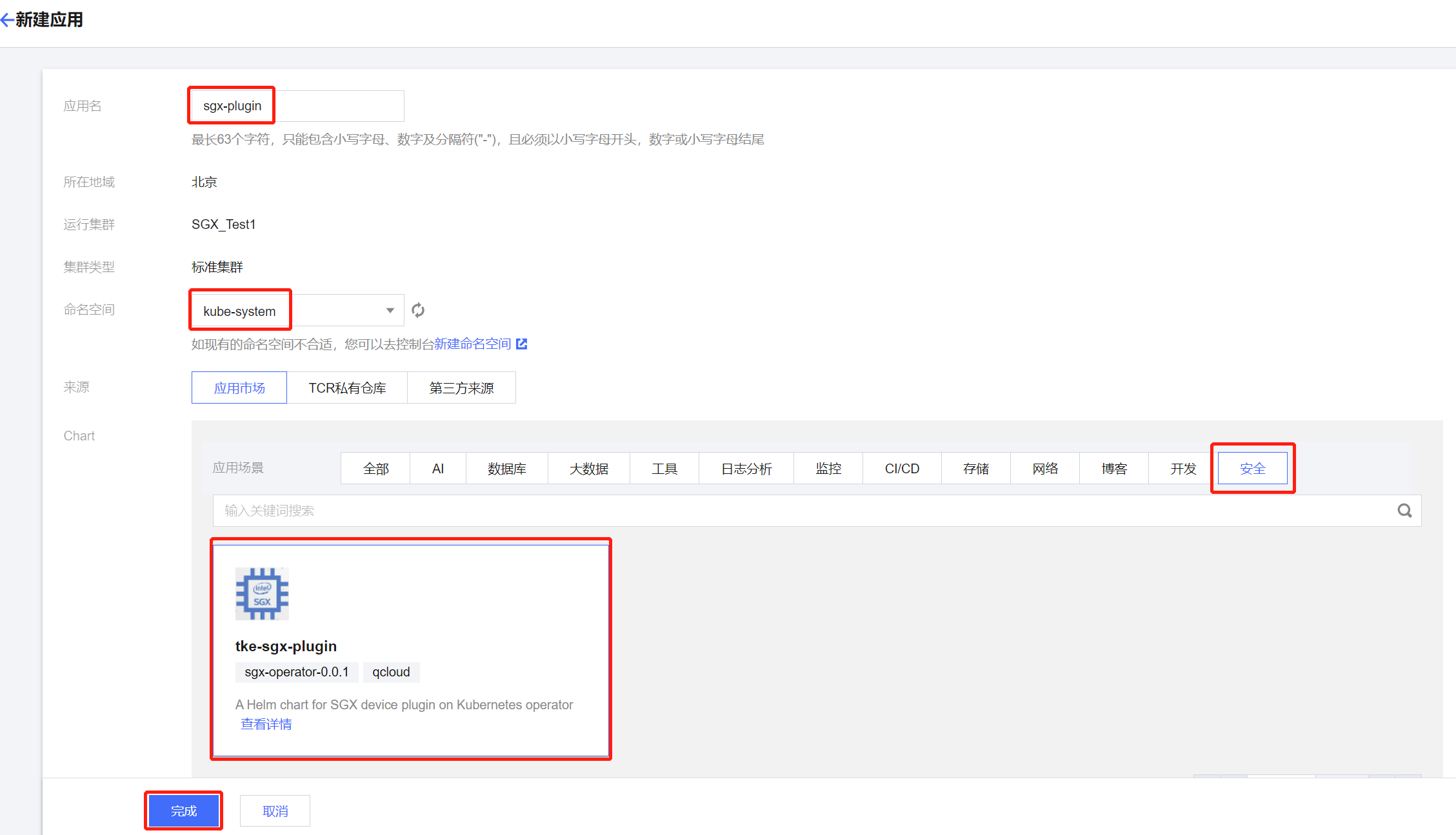Click the 北京 region value
The height and width of the screenshot is (835, 1456).
point(204,182)
